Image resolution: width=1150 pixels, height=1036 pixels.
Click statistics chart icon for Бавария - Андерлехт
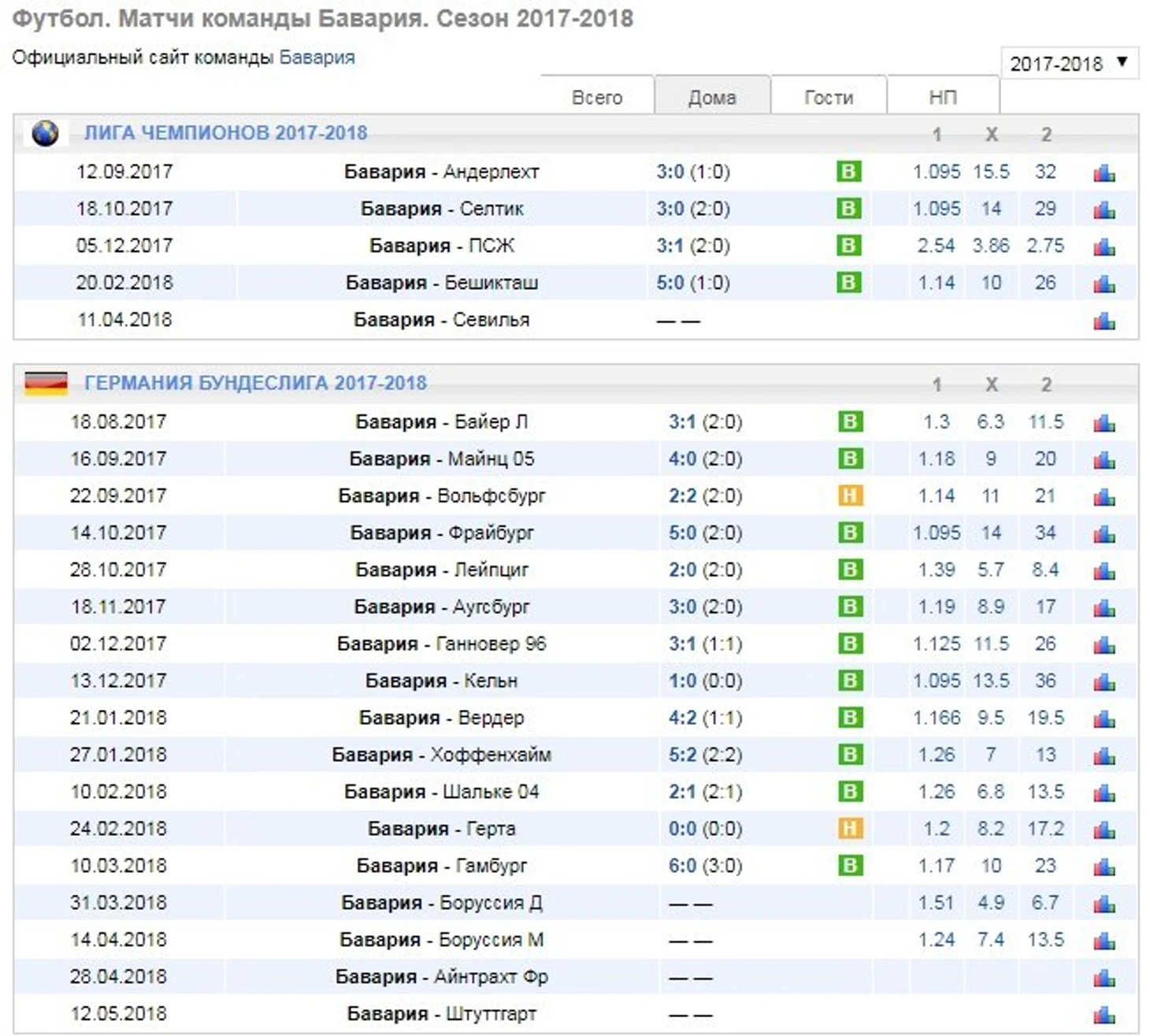tap(1104, 173)
